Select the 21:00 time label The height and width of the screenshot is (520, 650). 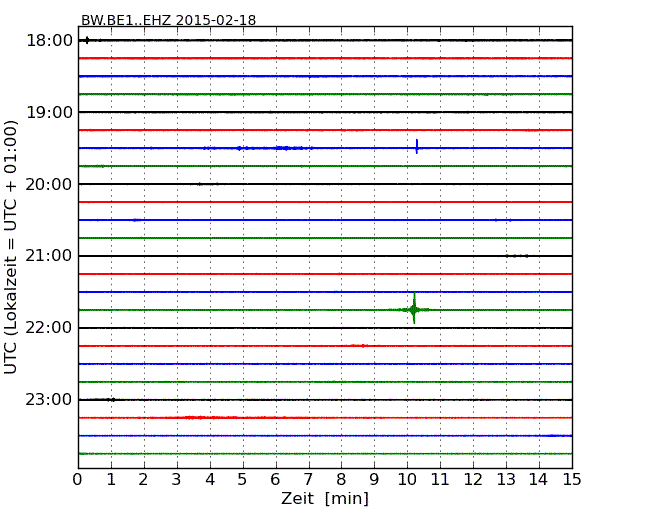click(49, 256)
